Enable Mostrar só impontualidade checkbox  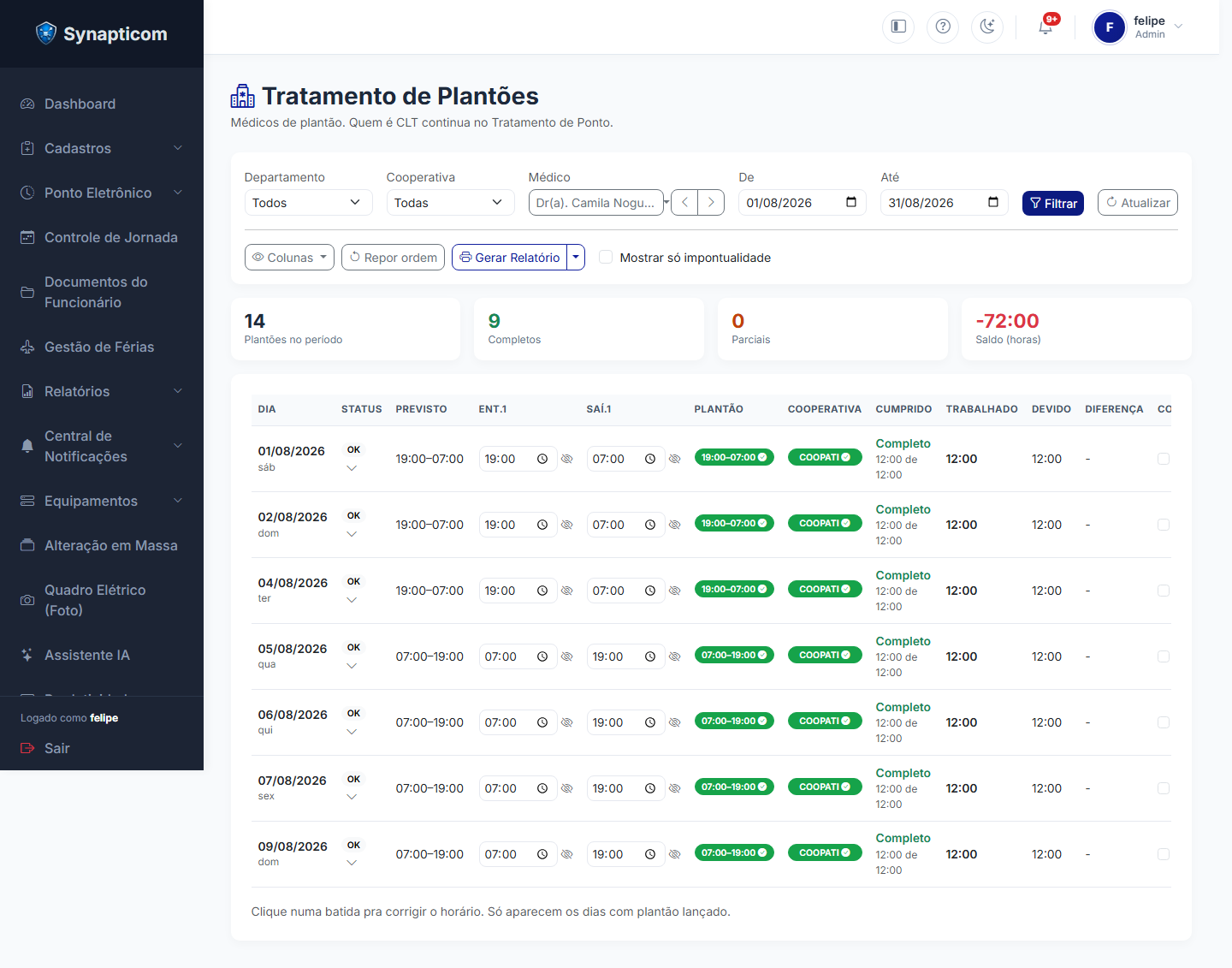(x=606, y=257)
